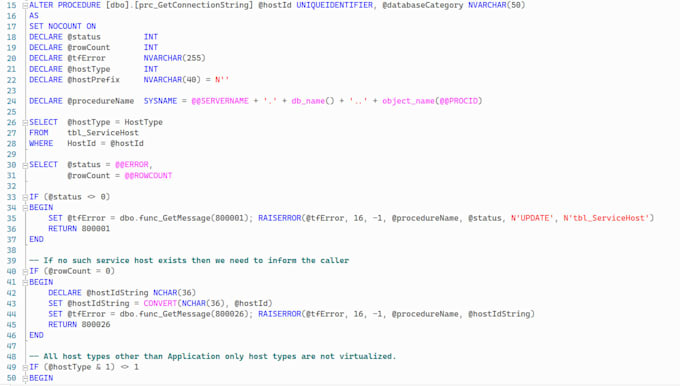Viewport: 680px width, 386px height.
Task: Click the @@ROWCOUNT system variable
Action: click(x=148, y=176)
